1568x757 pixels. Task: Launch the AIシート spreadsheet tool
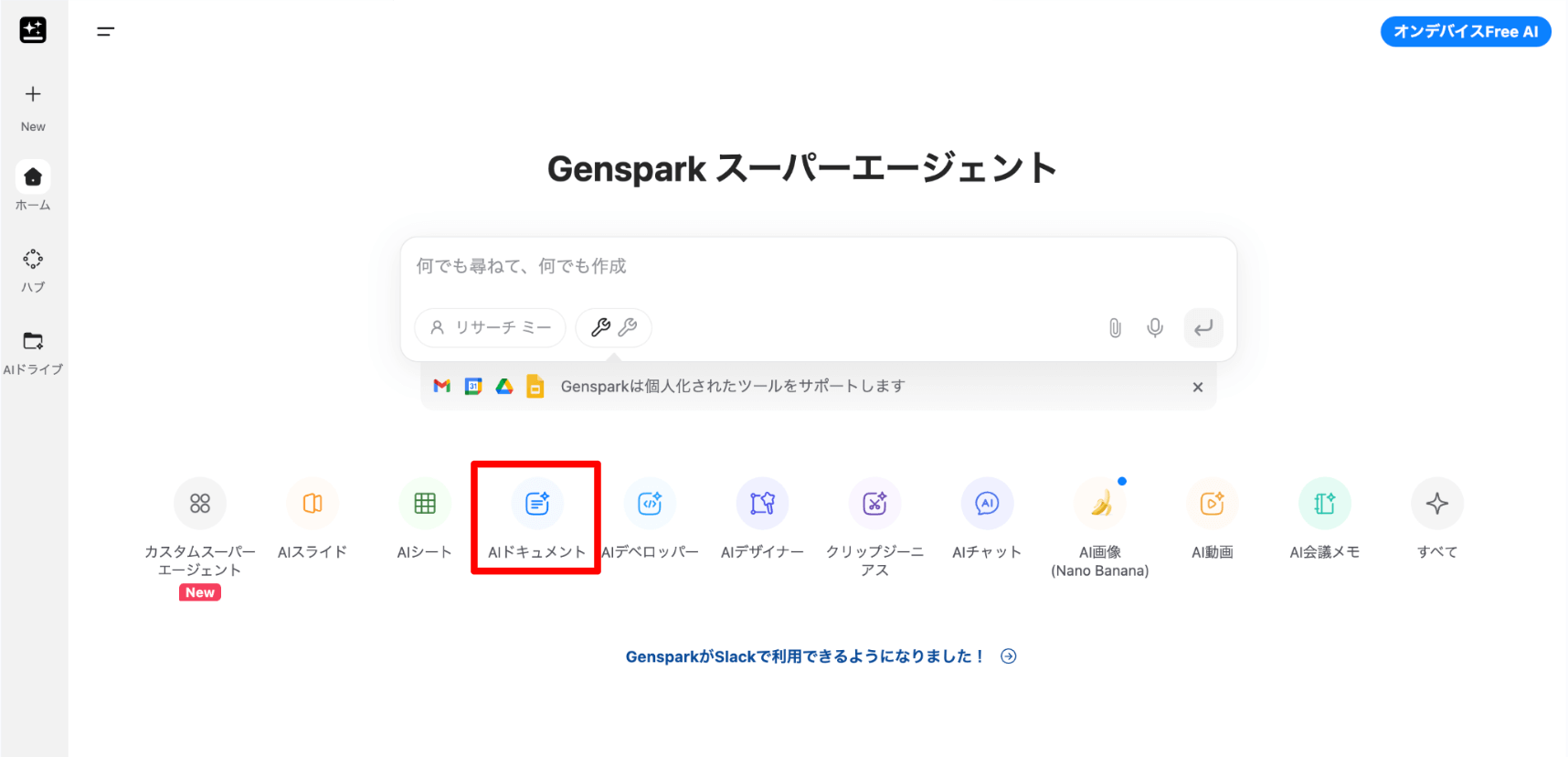click(x=425, y=504)
